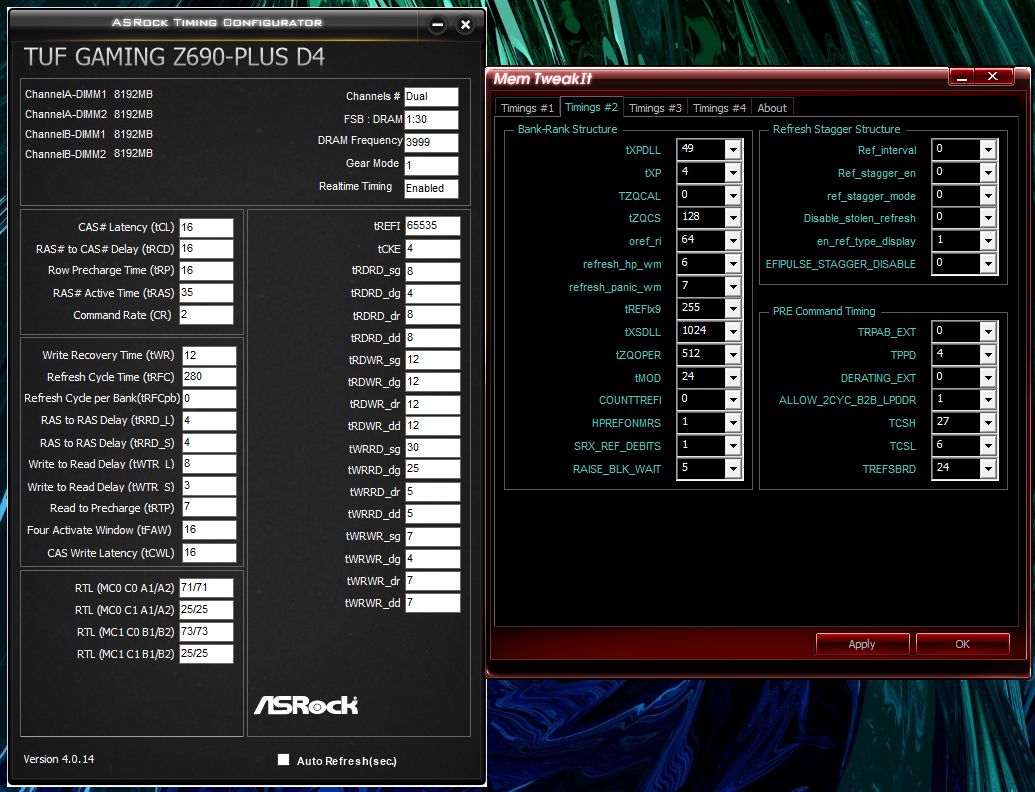1035x792 pixels.
Task: Click the RTL (MC0 C0 A1/A2) field
Action: click(207, 588)
